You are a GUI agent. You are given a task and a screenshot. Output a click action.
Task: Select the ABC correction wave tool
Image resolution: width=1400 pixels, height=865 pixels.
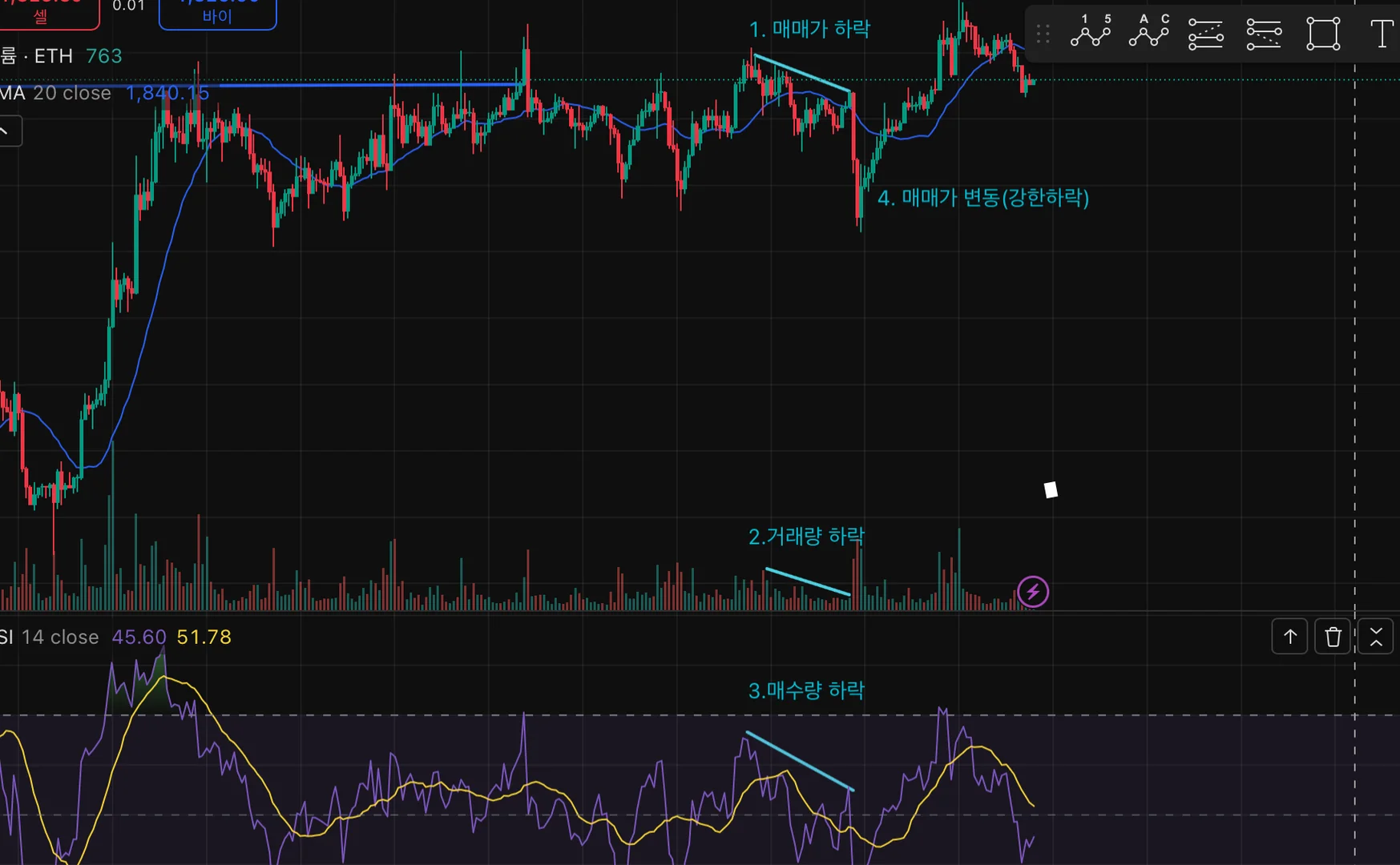1148,33
